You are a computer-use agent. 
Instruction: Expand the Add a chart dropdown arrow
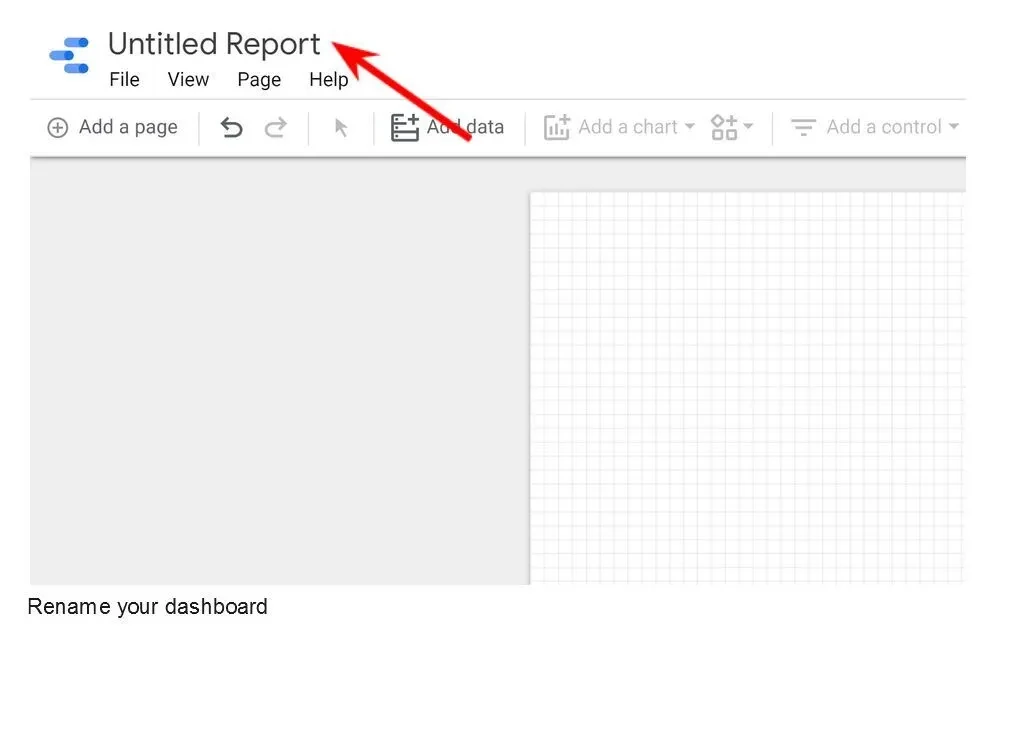[x=689, y=126]
